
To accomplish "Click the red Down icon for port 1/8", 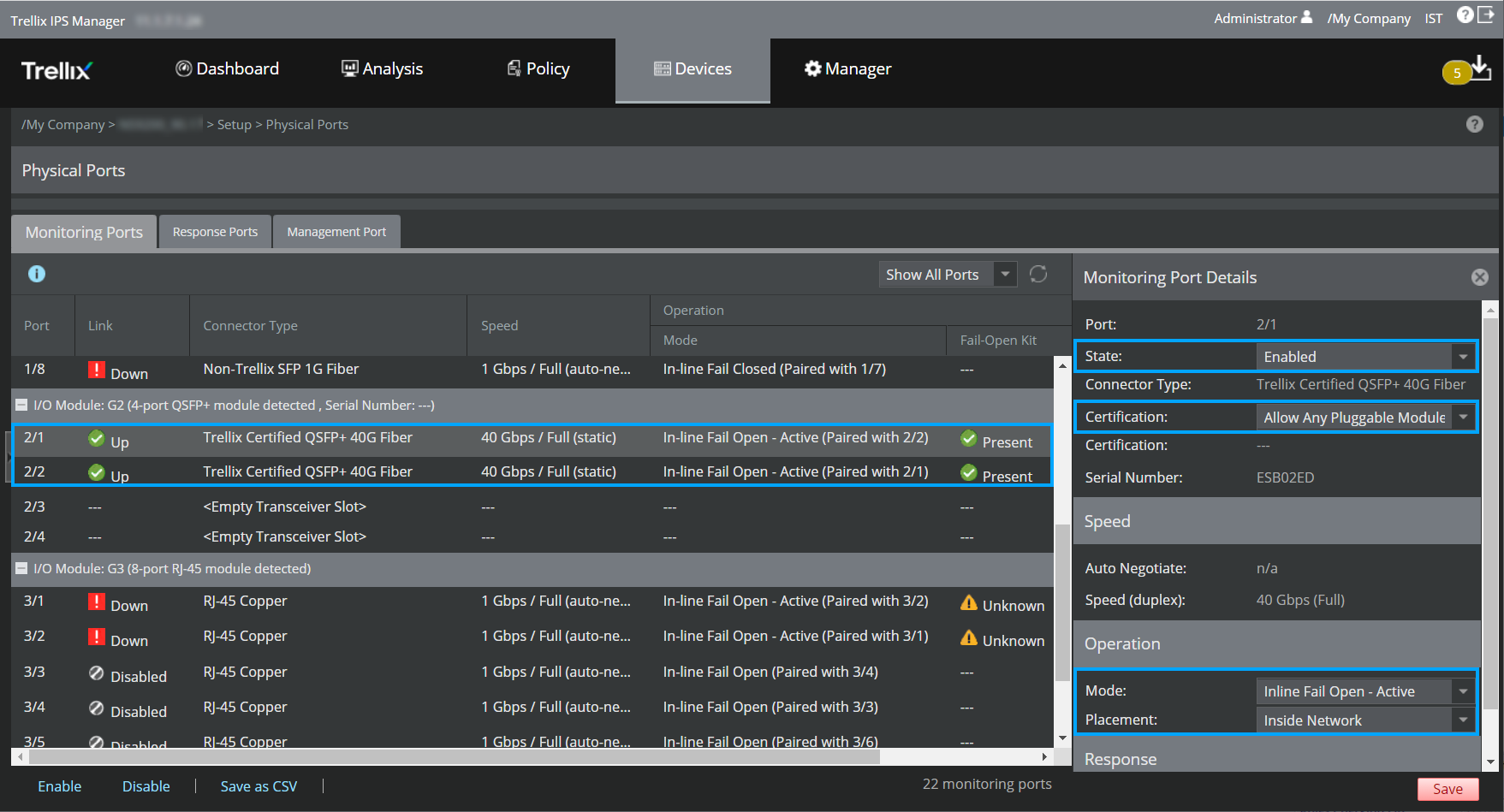I will [97, 370].
